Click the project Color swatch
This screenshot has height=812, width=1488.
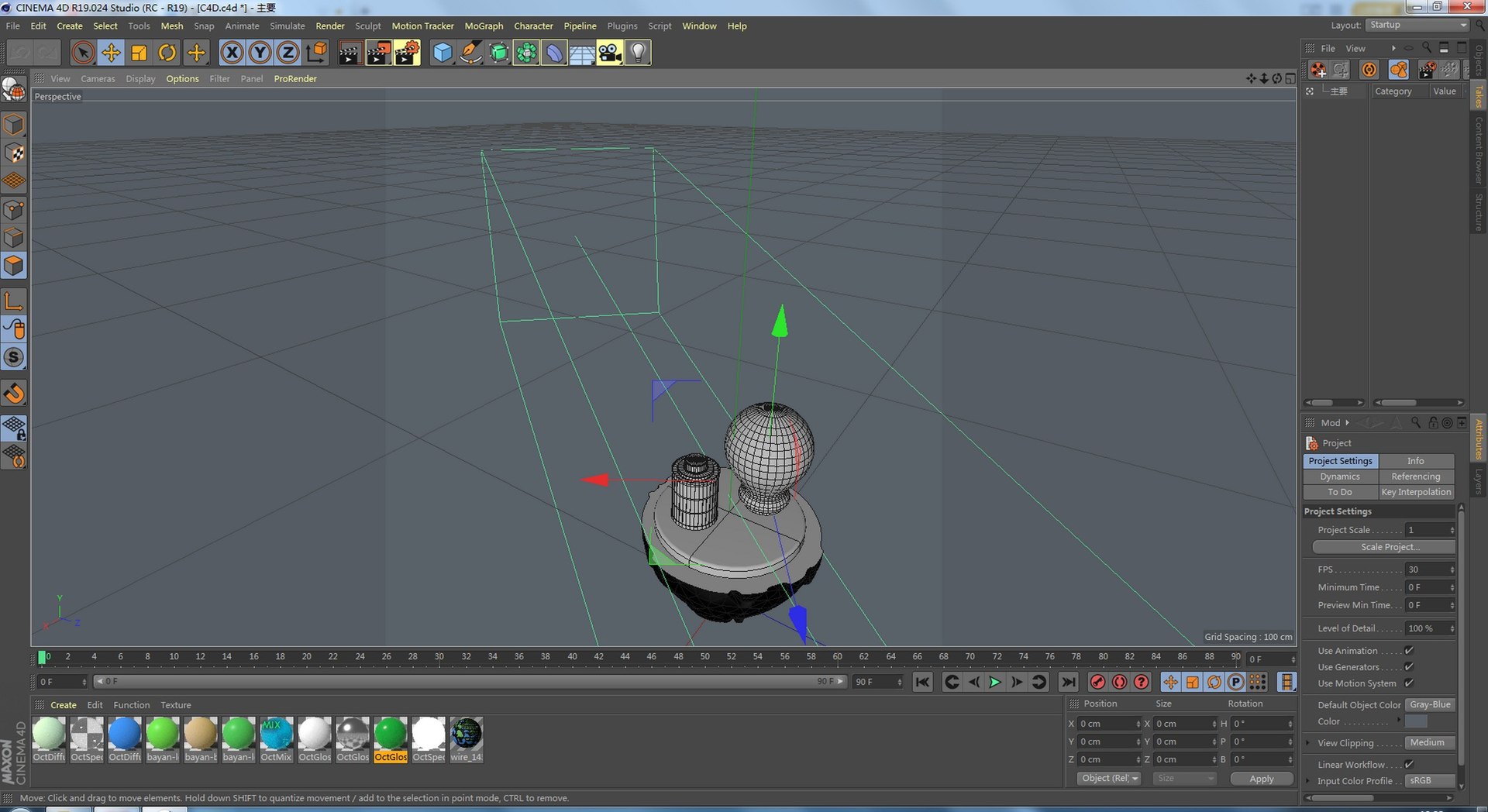pos(1416,721)
